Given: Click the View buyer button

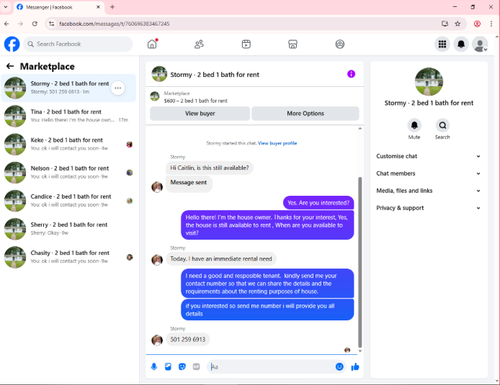Looking at the screenshot, I should (200, 113).
